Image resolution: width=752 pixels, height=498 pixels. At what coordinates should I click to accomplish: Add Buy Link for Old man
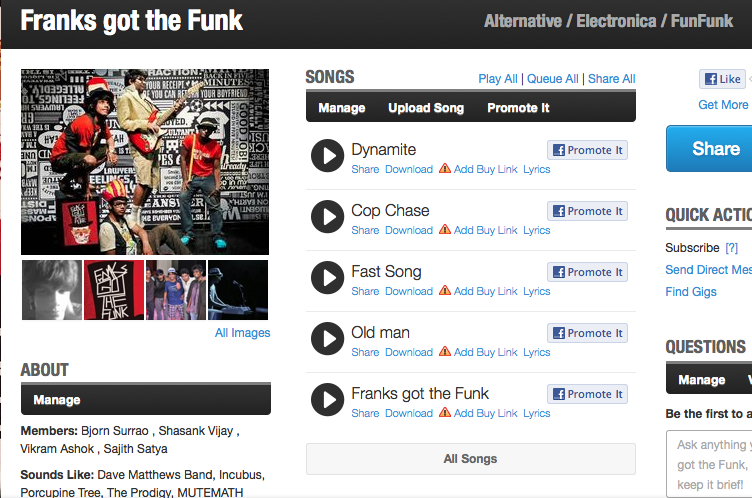(485, 352)
